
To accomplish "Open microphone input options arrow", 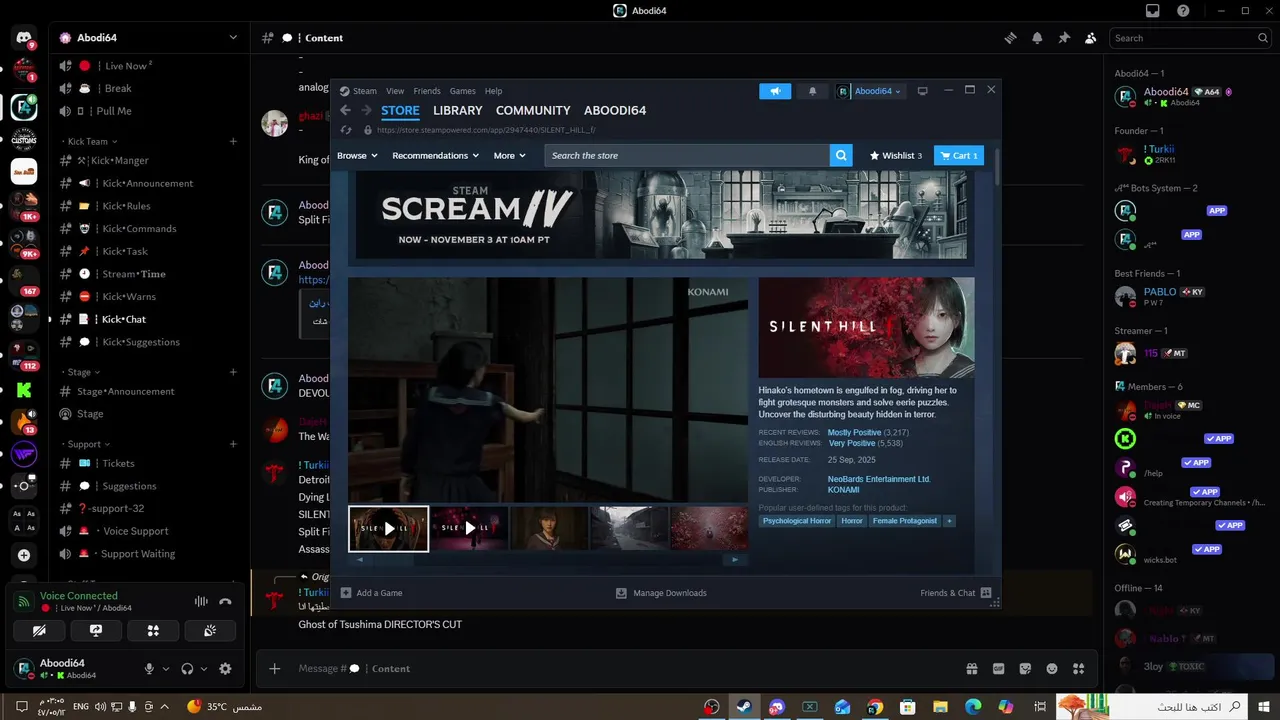I will click(x=165, y=669).
